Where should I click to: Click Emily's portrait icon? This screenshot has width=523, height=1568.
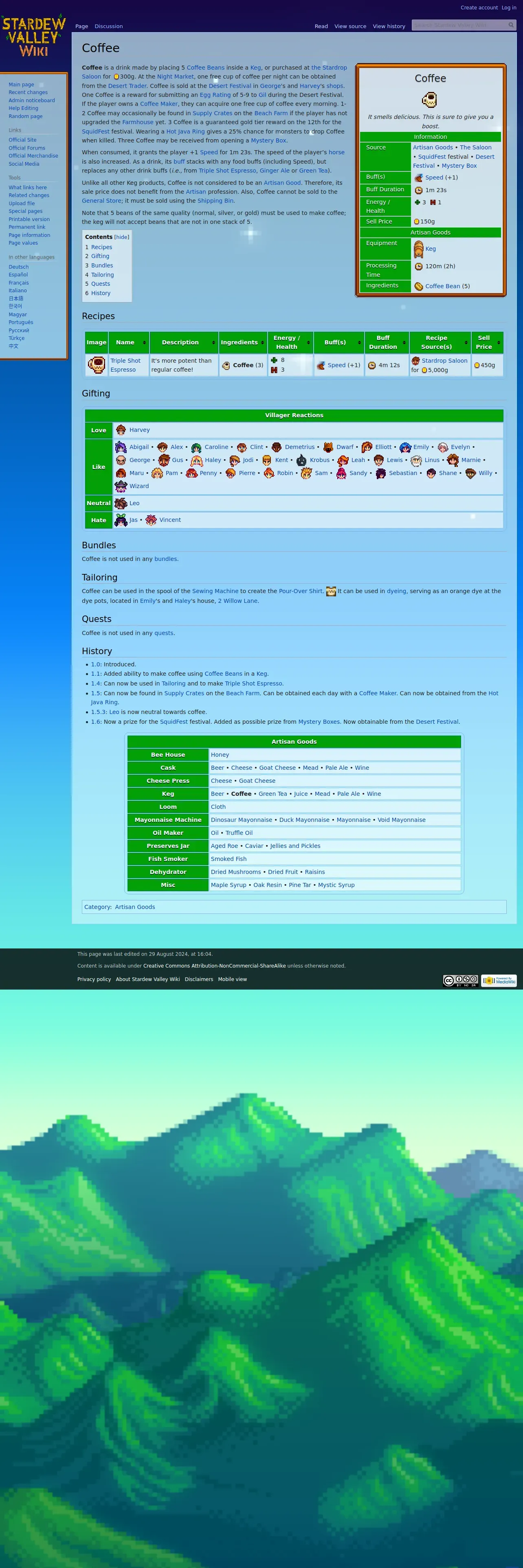pos(405,447)
